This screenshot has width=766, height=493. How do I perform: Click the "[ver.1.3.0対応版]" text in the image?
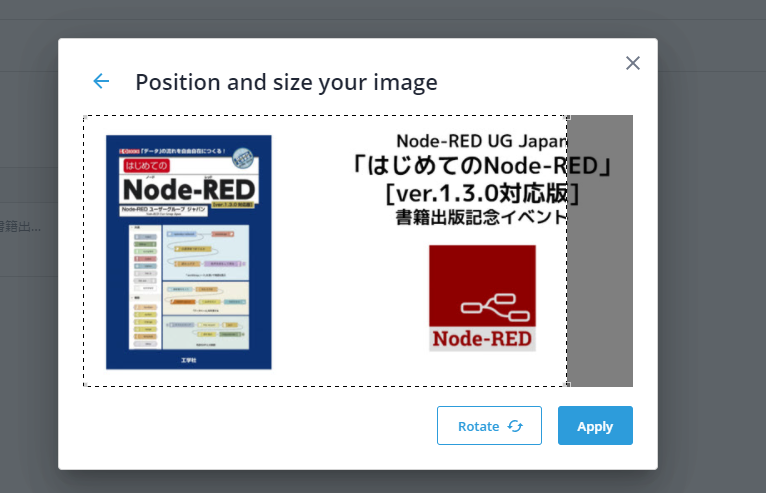click(482, 190)
